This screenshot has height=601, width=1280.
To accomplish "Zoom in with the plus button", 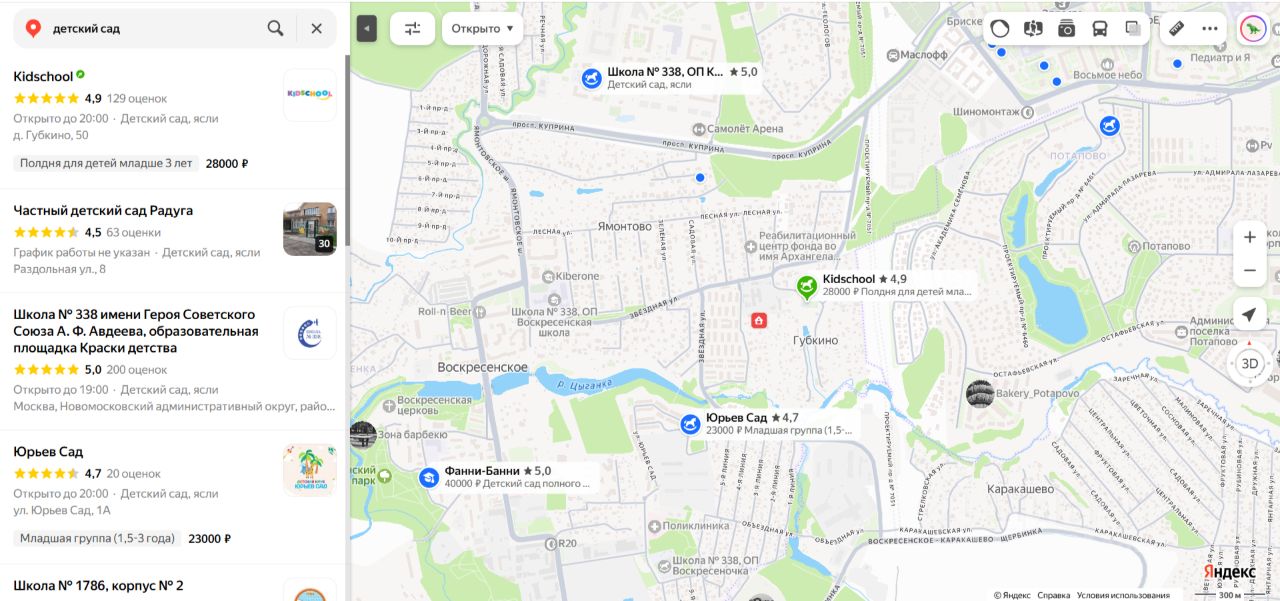I will pyautogui.click(x=1250, y=237).
